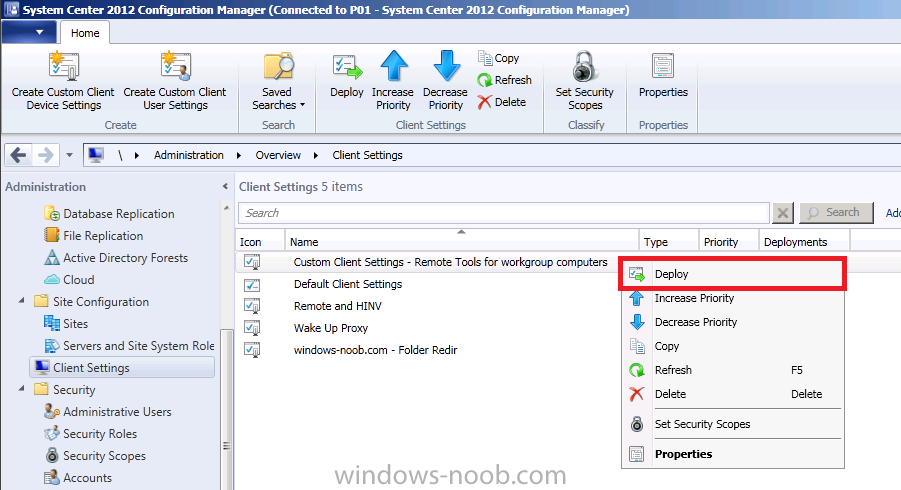
Task: Choose Copy from context menu
Action: coord(732,346)
